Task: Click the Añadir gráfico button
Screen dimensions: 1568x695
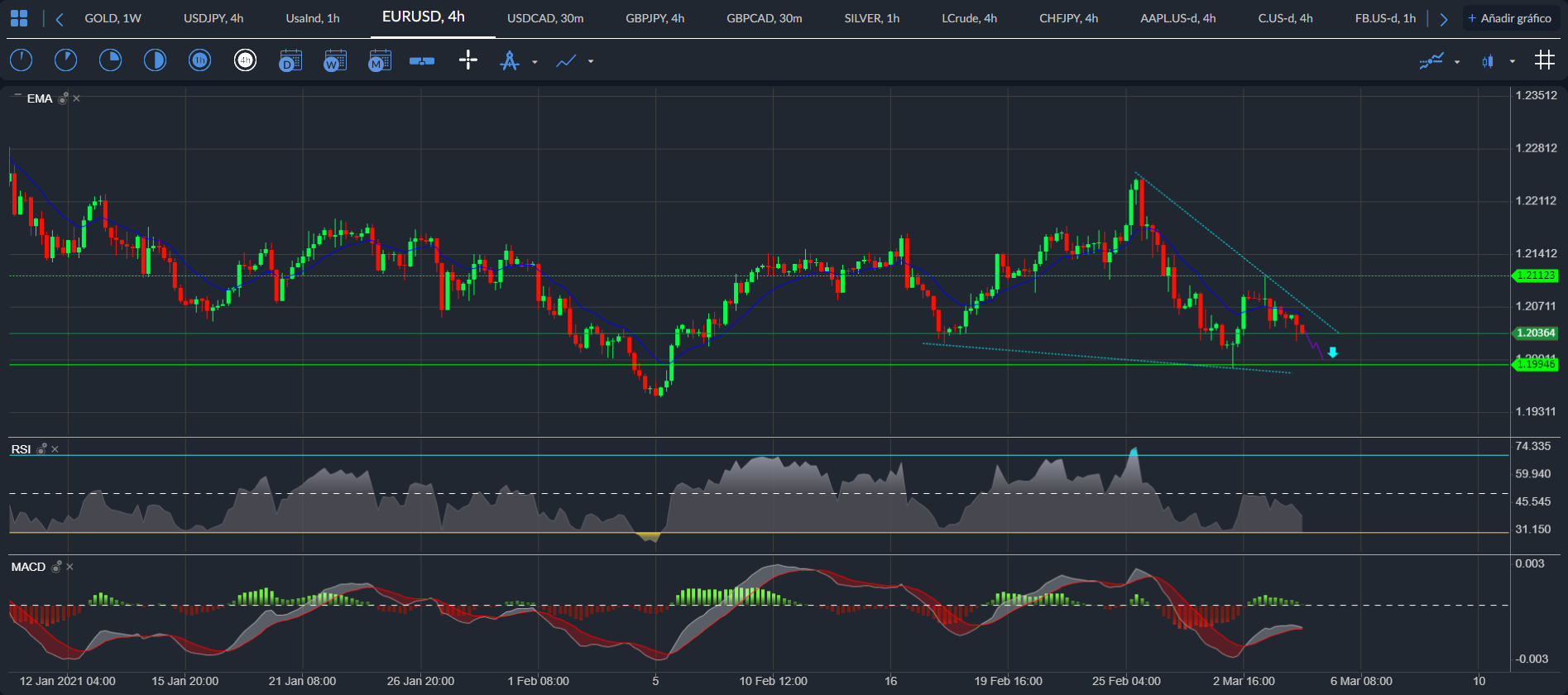Action: coord(1510,18)
